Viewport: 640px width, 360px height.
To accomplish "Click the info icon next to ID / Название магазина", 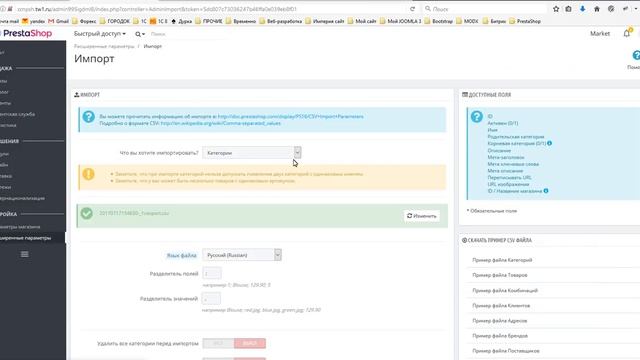I will tap(546, 191).
